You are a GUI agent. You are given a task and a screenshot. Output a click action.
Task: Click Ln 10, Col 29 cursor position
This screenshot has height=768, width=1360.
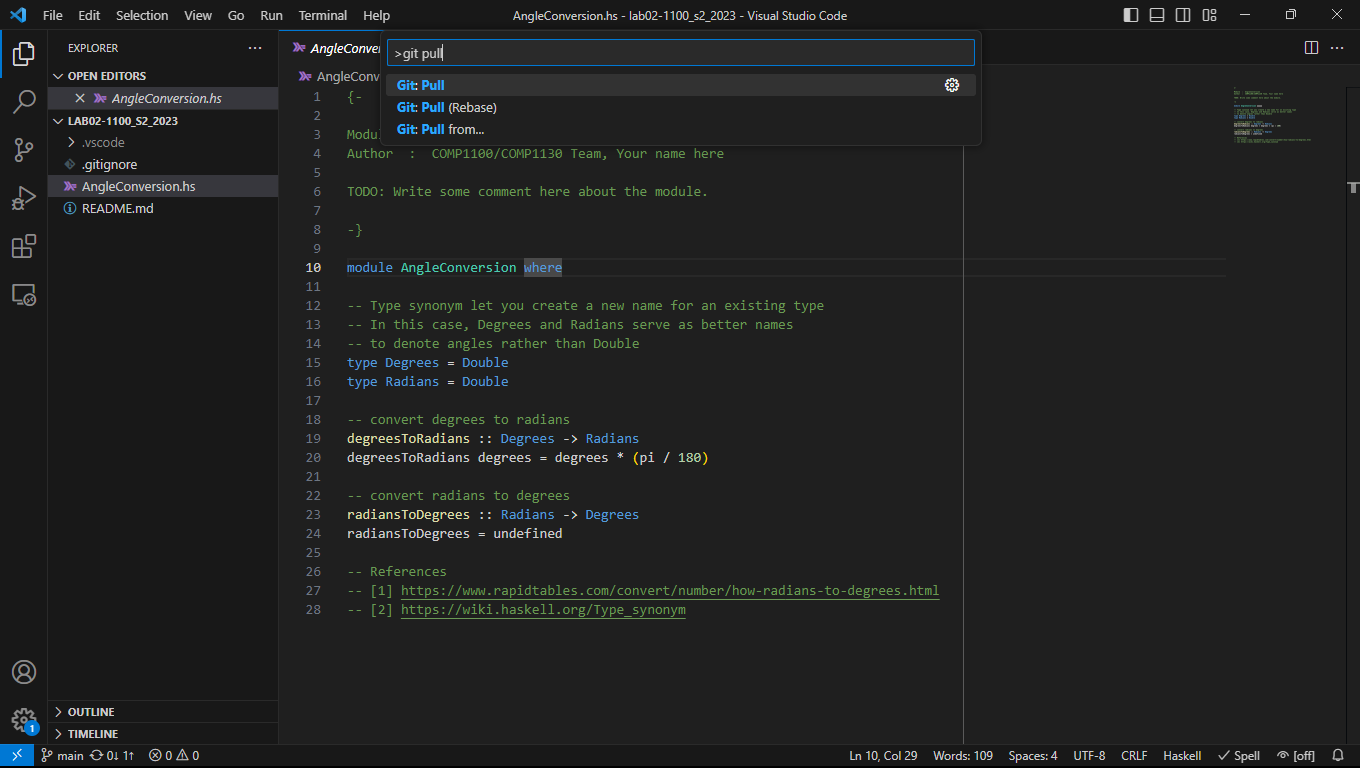click(883, 756)
